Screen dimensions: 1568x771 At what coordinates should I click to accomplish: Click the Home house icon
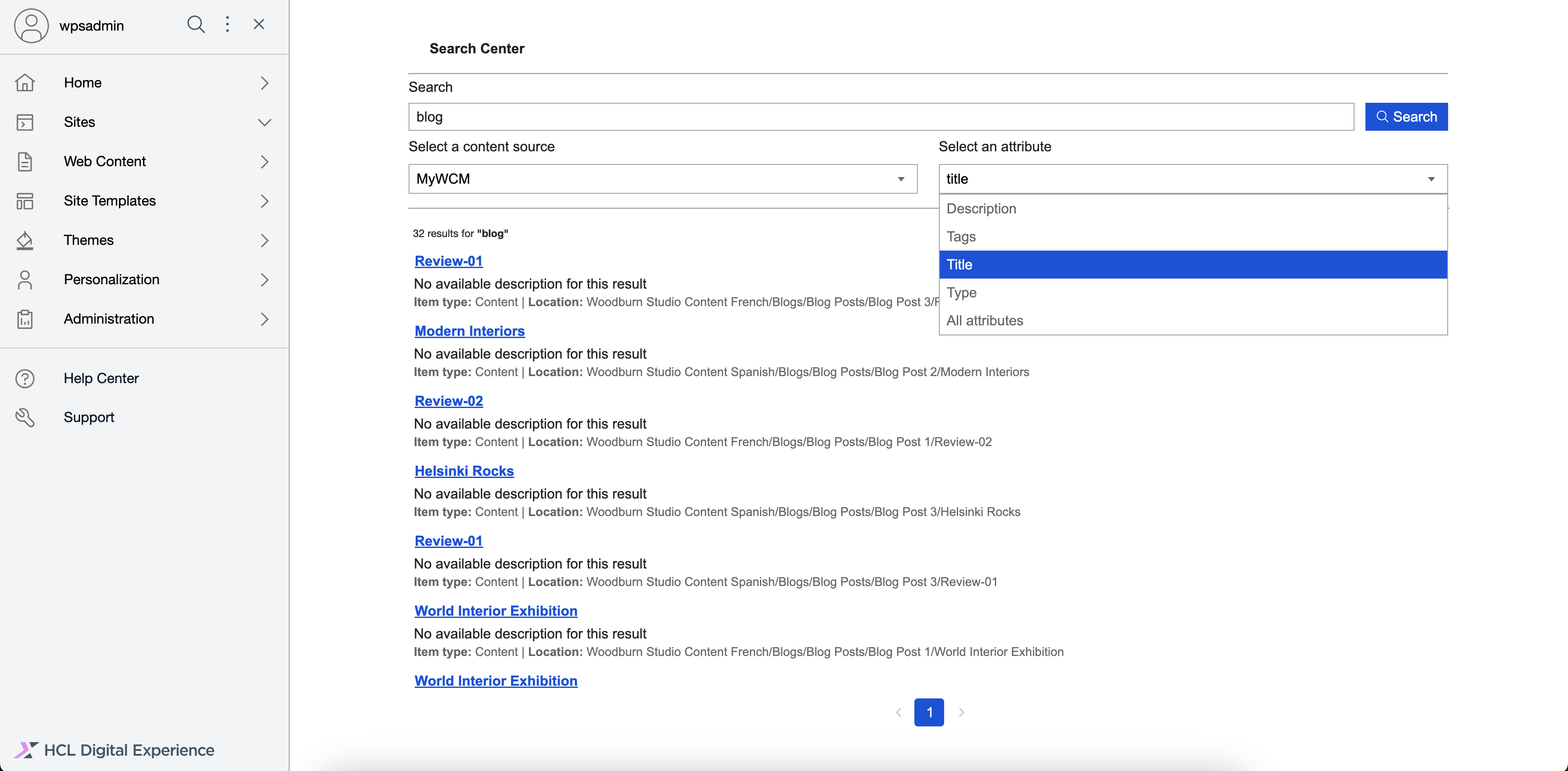click(x=25, y=83)
